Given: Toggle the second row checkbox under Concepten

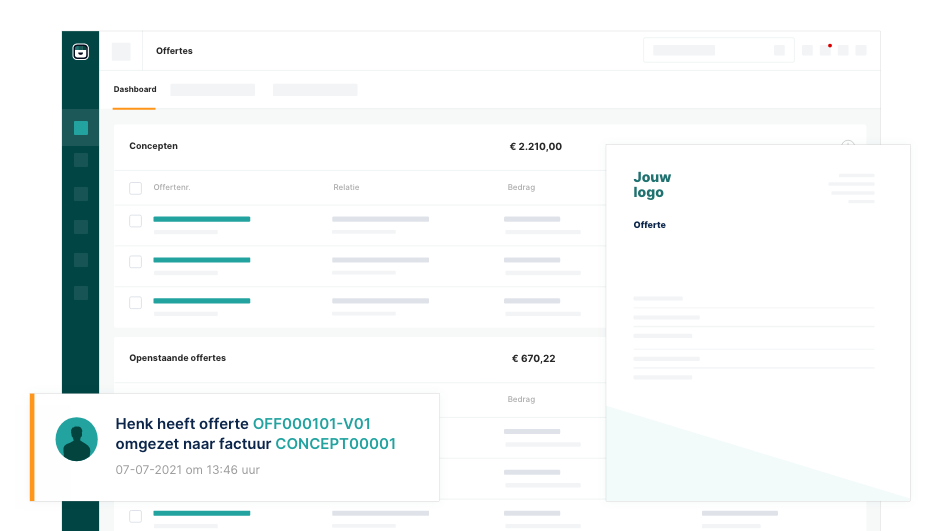Looking at the screenshot, I should tap(135, 262).
